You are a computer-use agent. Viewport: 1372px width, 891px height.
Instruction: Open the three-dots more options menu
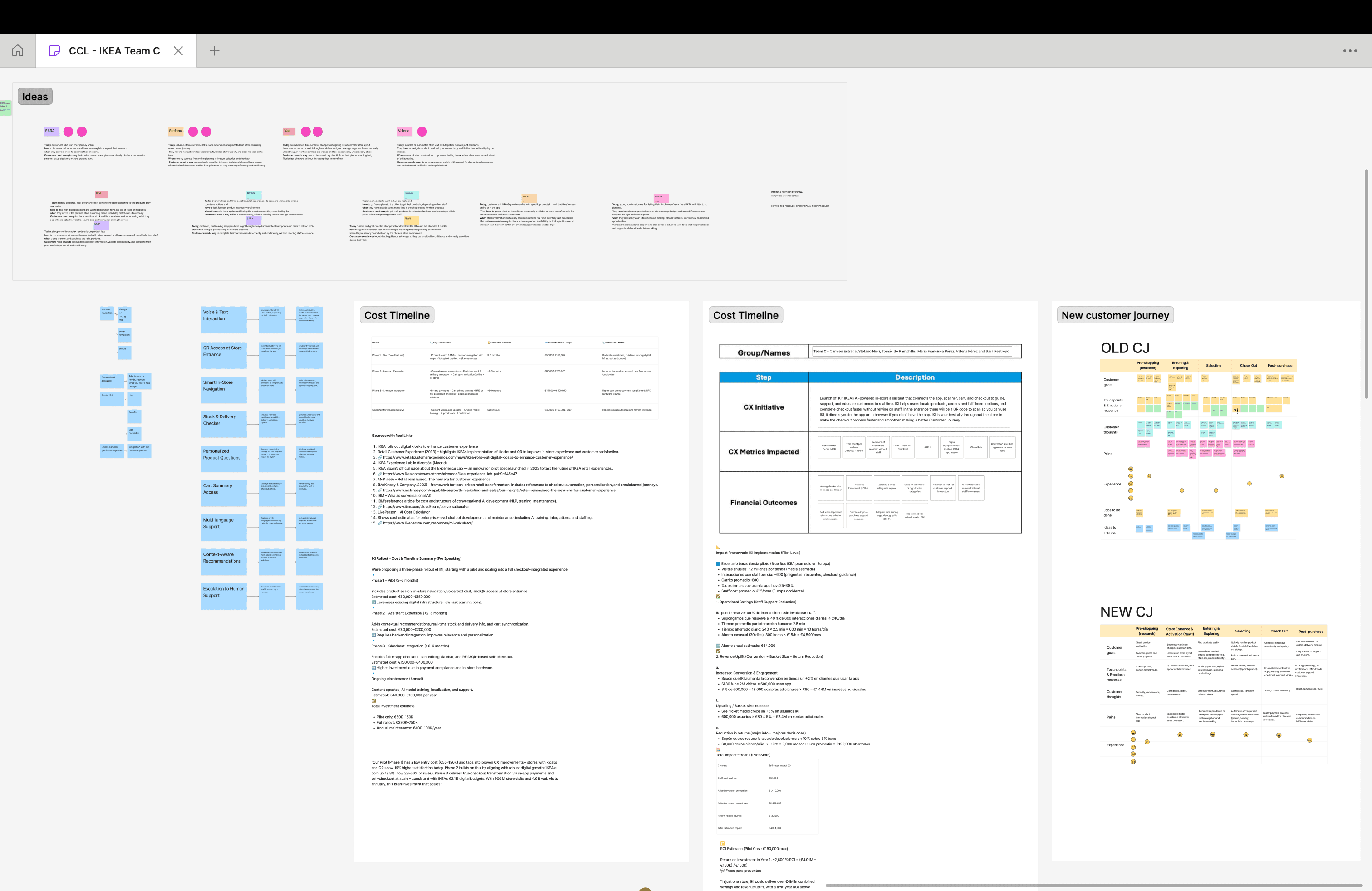pos(1349,51)
